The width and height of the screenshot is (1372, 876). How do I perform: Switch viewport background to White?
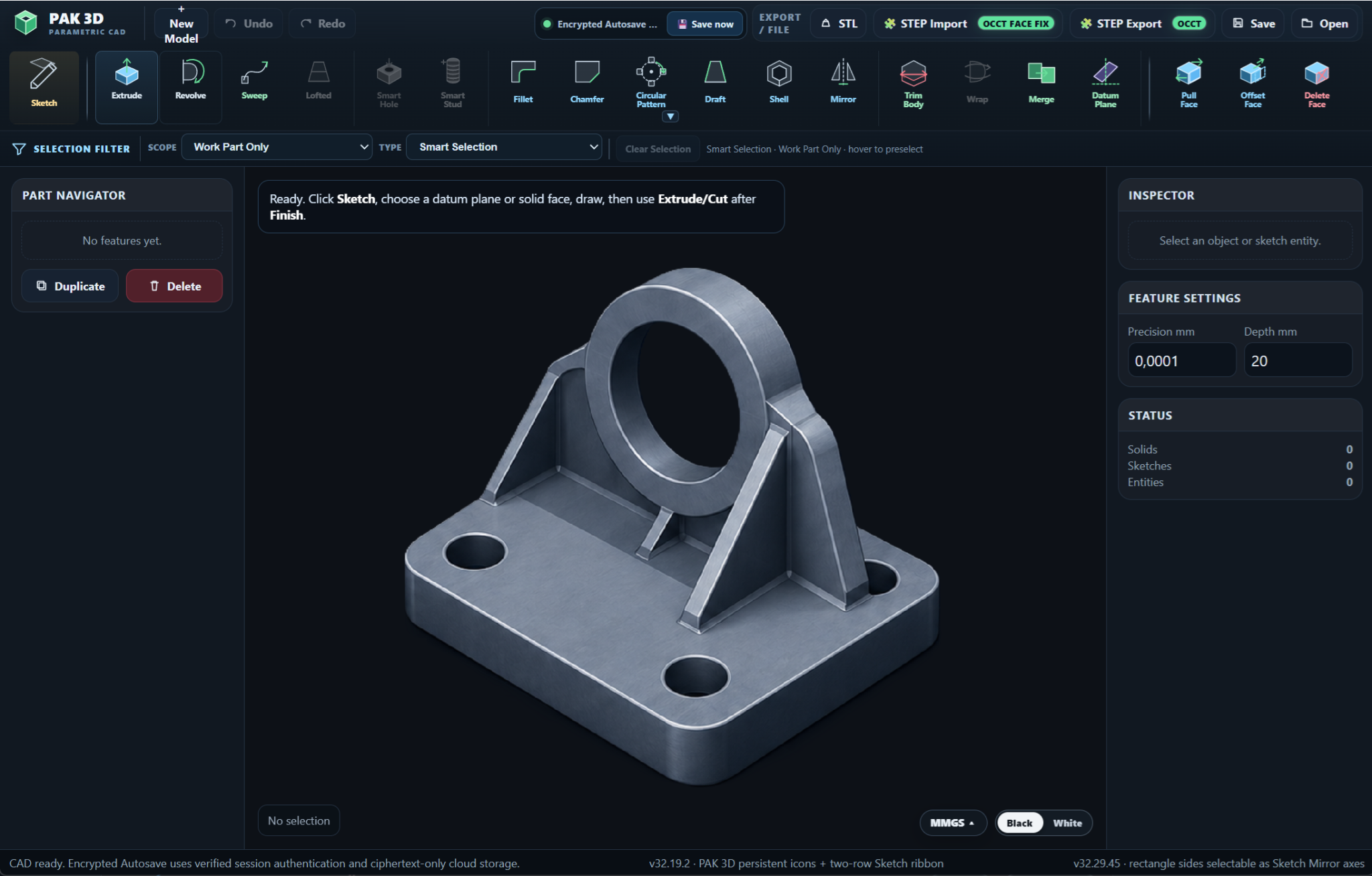point(1067,823)
